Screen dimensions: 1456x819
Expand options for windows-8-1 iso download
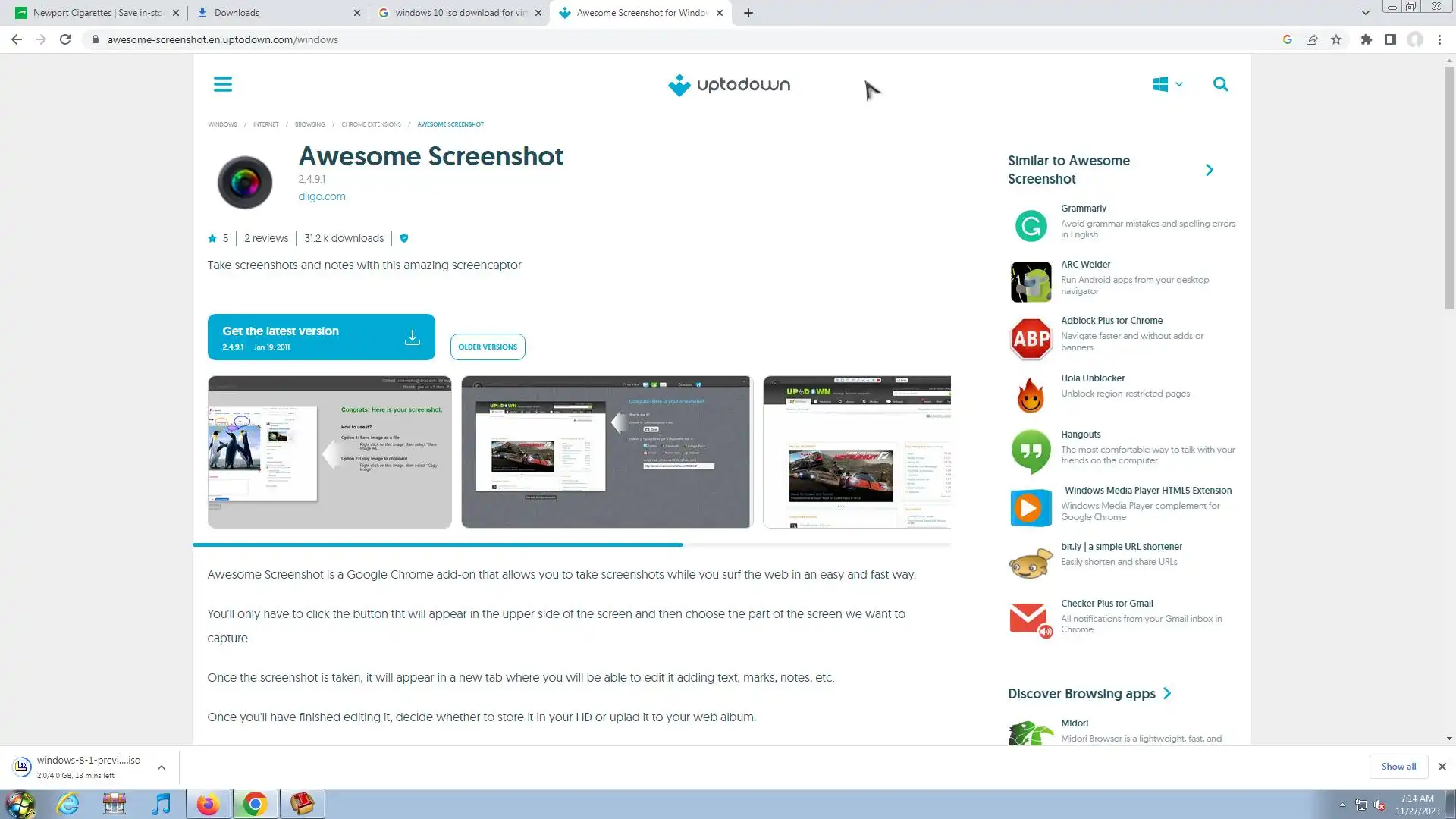click(162, 767)
